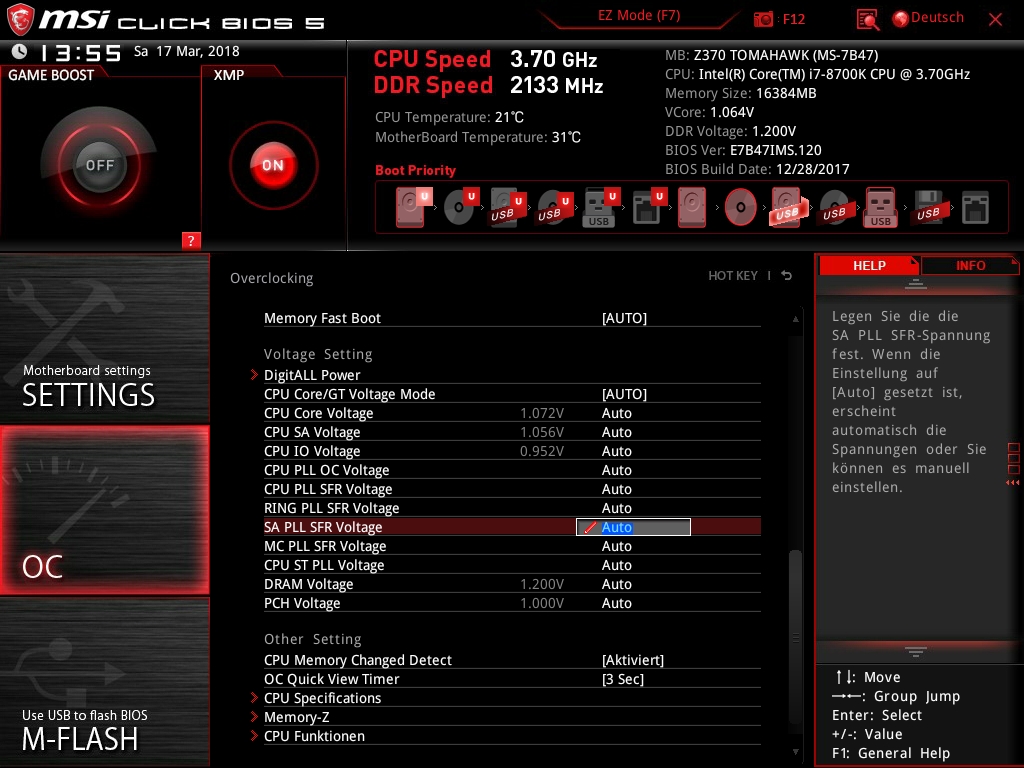Screen dimensions: 1024x768
Task: Open CPU Memory Changed Detect [Aktiviert] options
Action: click(x=633, y=660)
